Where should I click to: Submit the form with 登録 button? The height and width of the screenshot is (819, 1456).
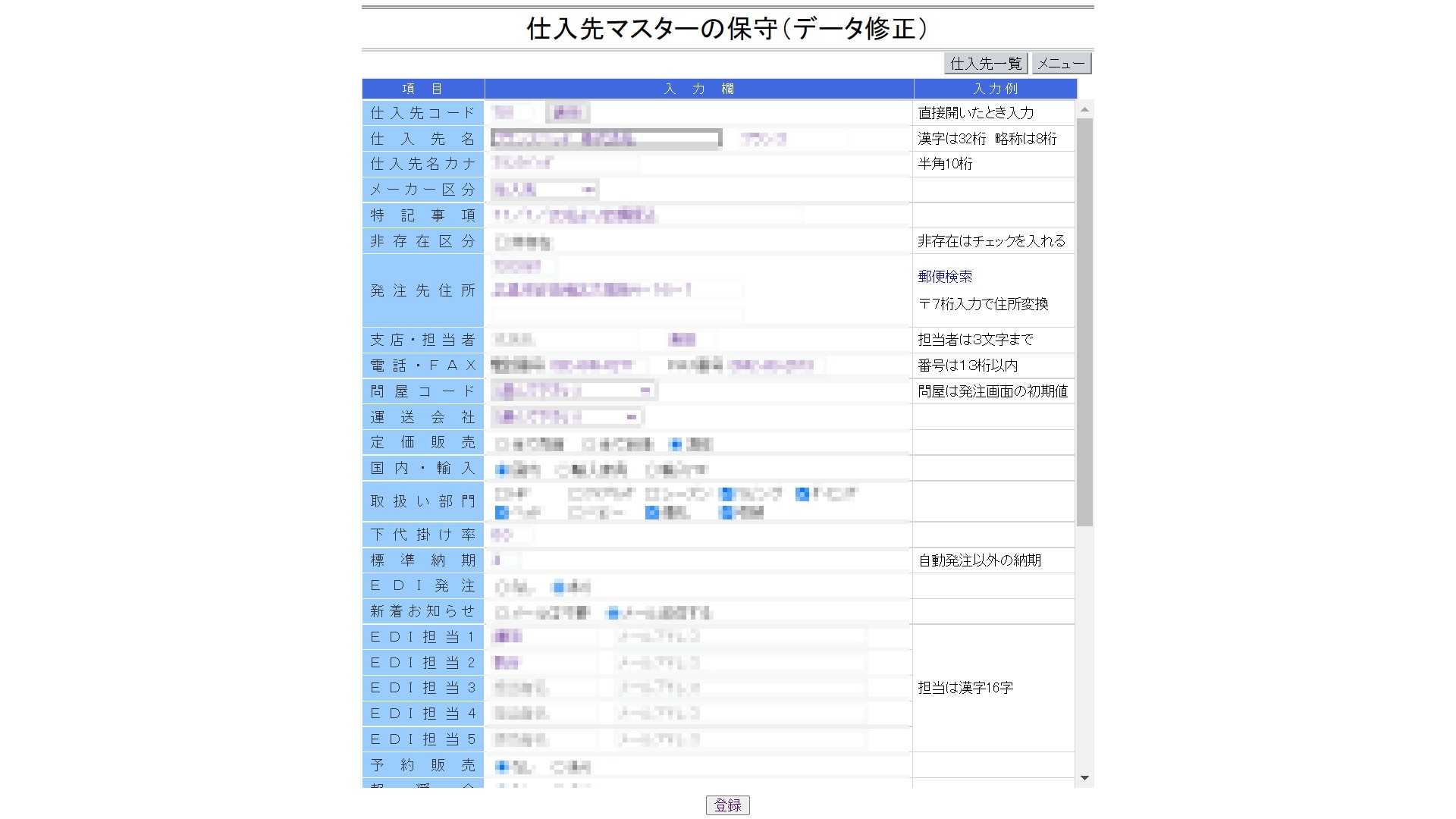727,805
